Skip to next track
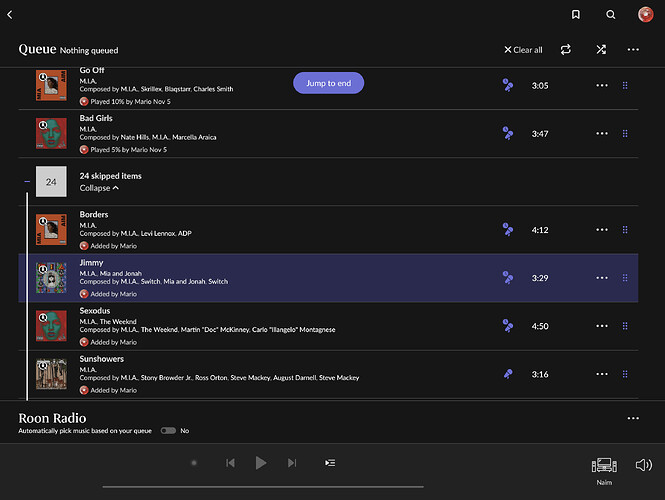 pyautogui.click(x=292, y=463)
